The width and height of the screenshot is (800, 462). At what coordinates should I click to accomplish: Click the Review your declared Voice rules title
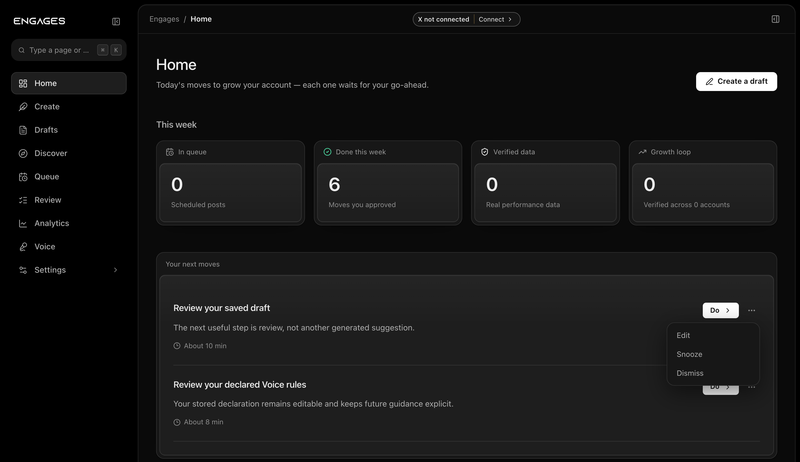coord(240,385)
